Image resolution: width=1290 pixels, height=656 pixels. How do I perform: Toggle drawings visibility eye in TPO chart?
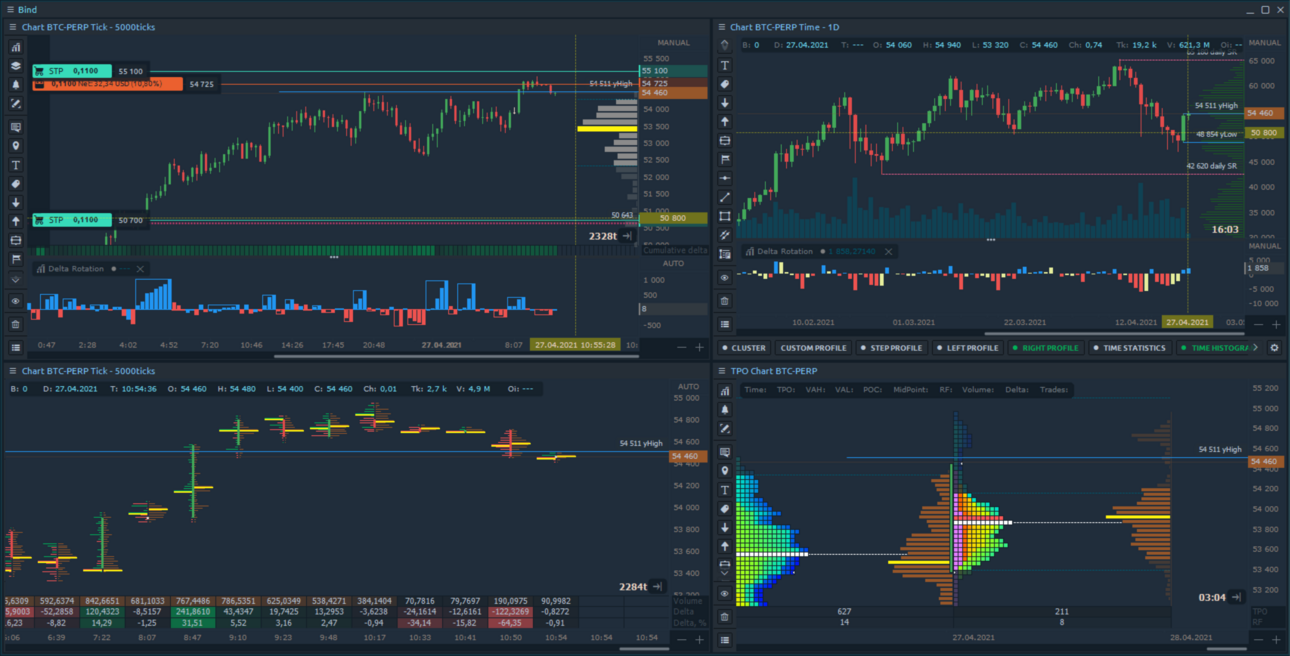tap(725, 594)
